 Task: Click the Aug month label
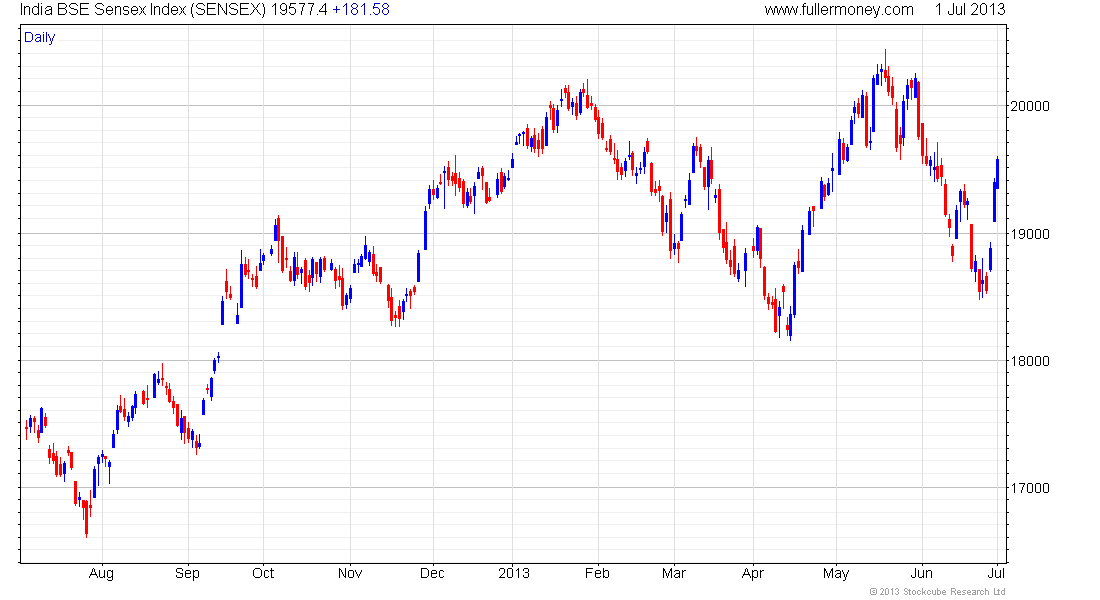coord(101,573)
